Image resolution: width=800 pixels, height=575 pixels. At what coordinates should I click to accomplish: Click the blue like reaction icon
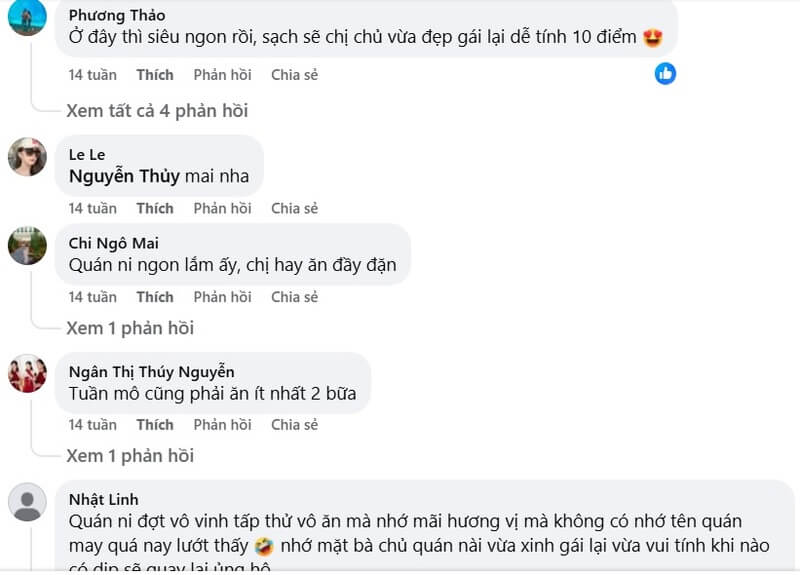(665, 73)
